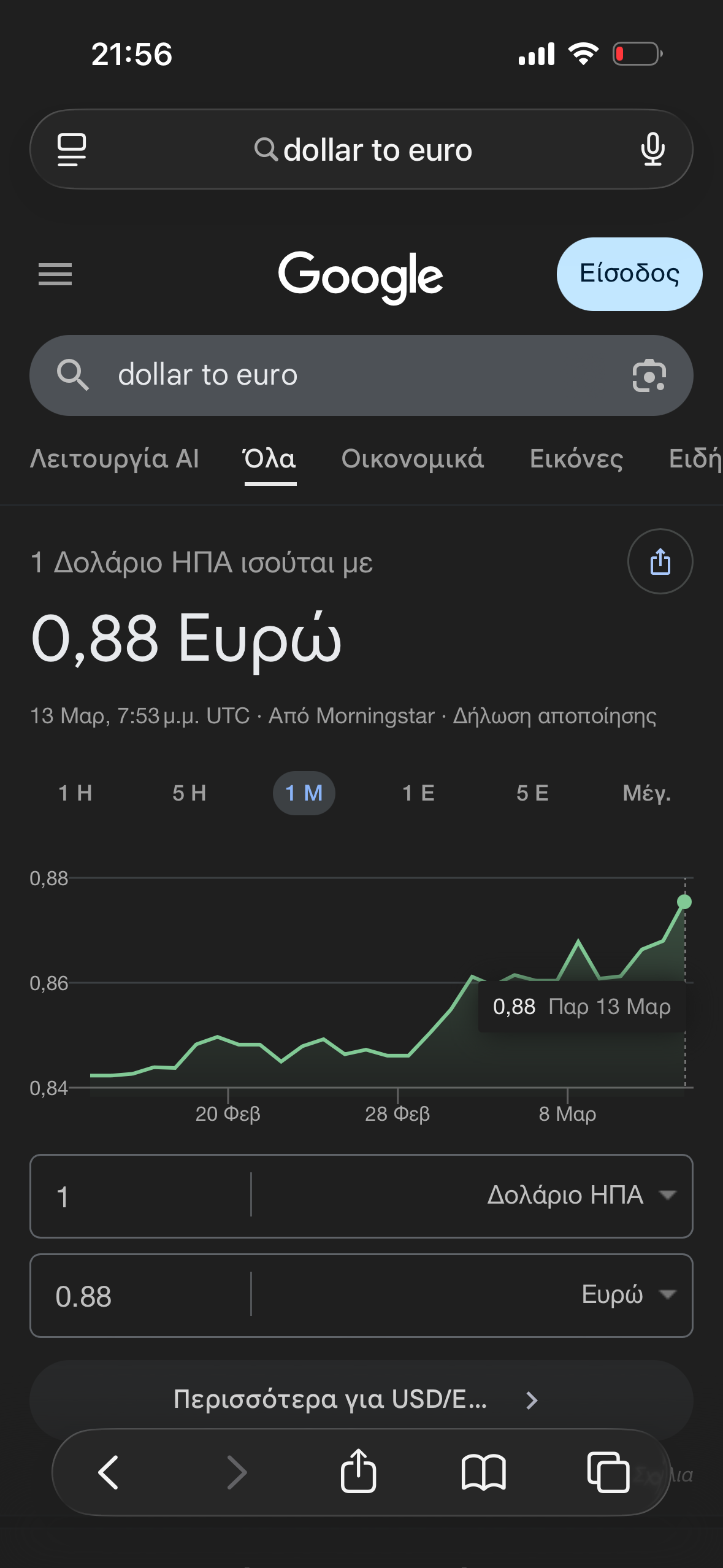723x1568 pixels.
Task: Go back with Safari back arrow
Action: tap(109, 1472)
